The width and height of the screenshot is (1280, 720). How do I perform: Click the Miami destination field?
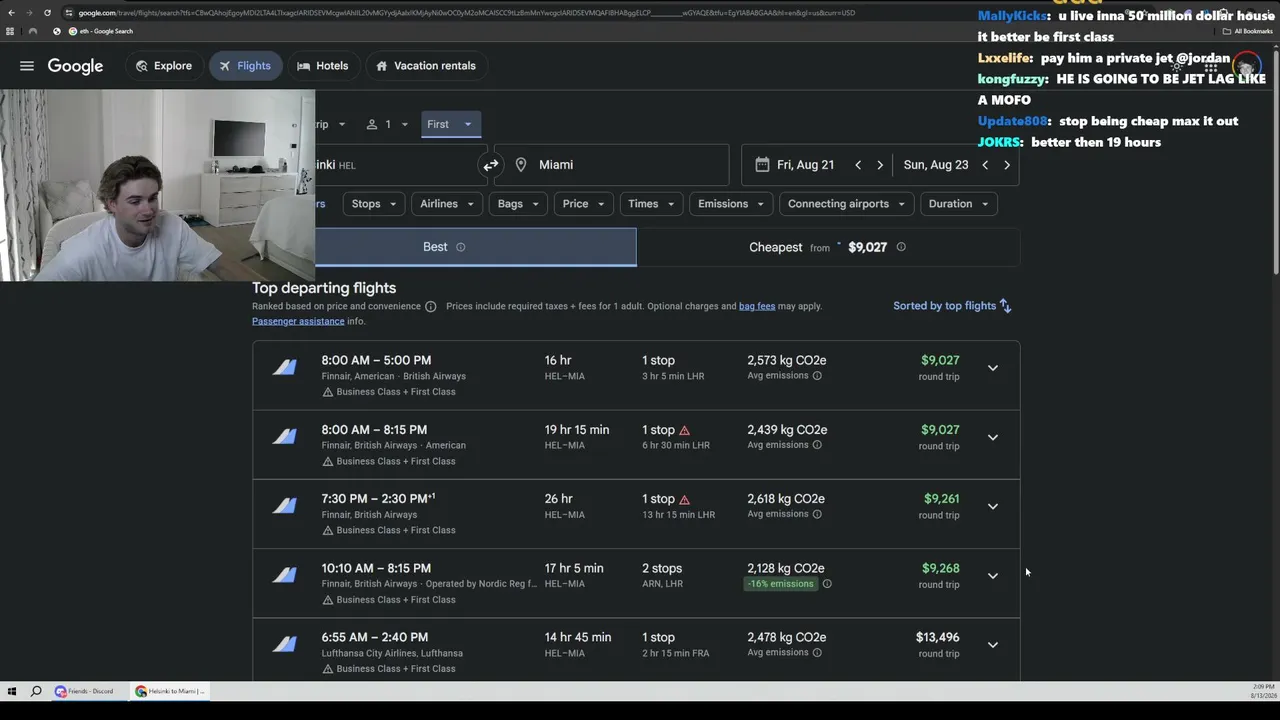click(612, 165)
